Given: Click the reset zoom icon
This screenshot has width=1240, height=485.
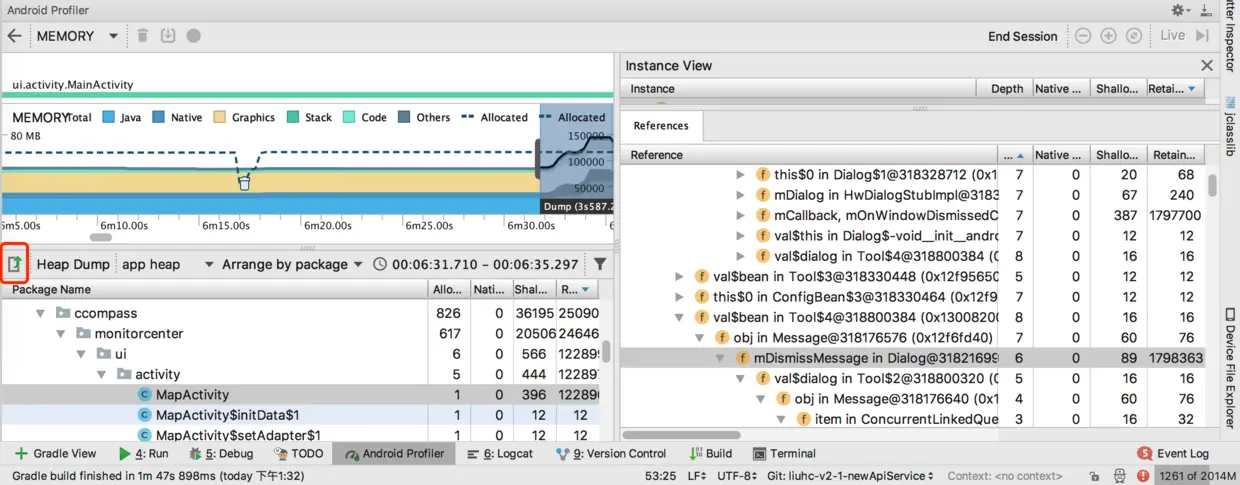Looking at the screenshot, I should pyautogui.click(x=1133, y=36).
